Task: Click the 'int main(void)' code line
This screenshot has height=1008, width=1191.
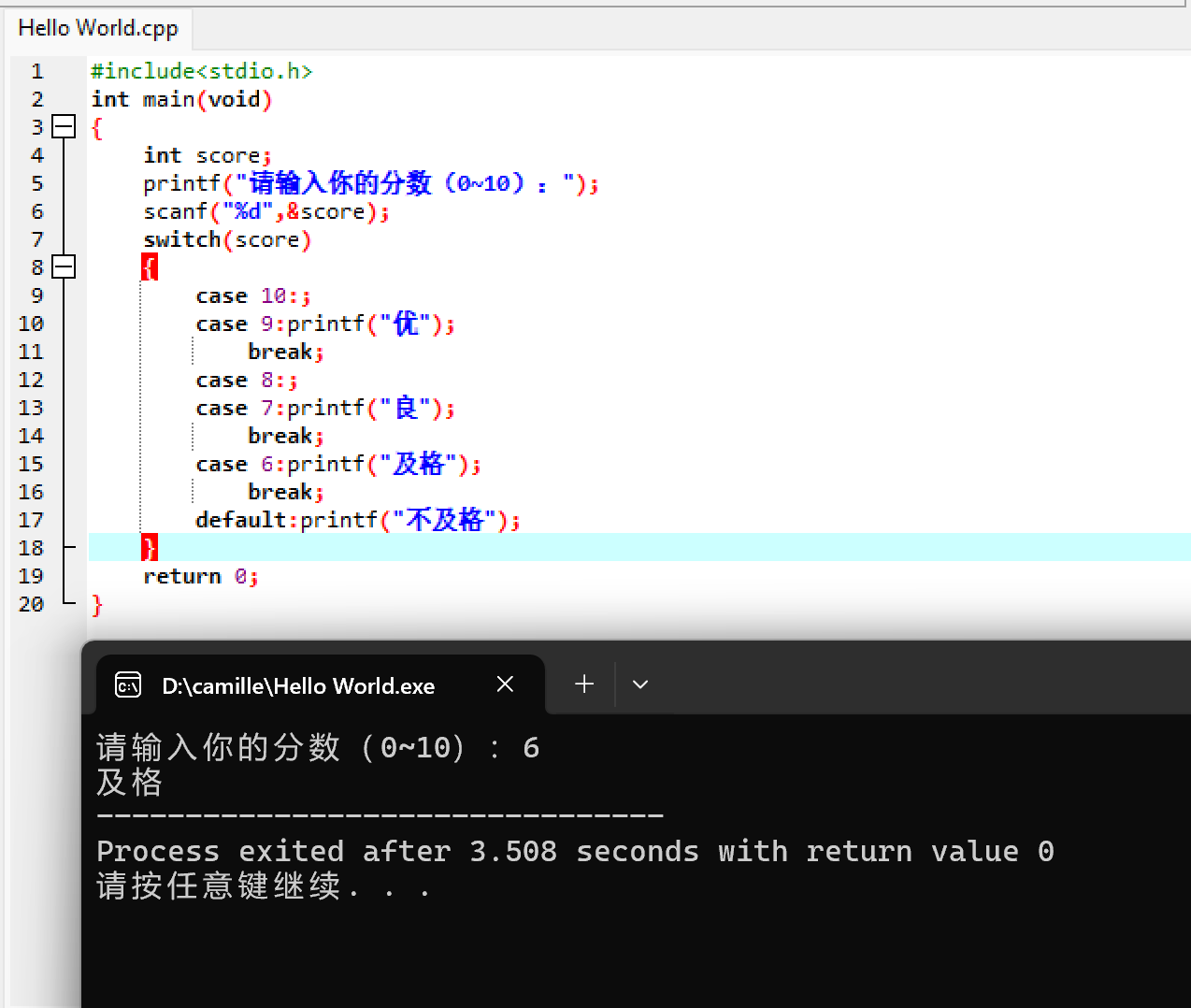Action: (181, 99)
